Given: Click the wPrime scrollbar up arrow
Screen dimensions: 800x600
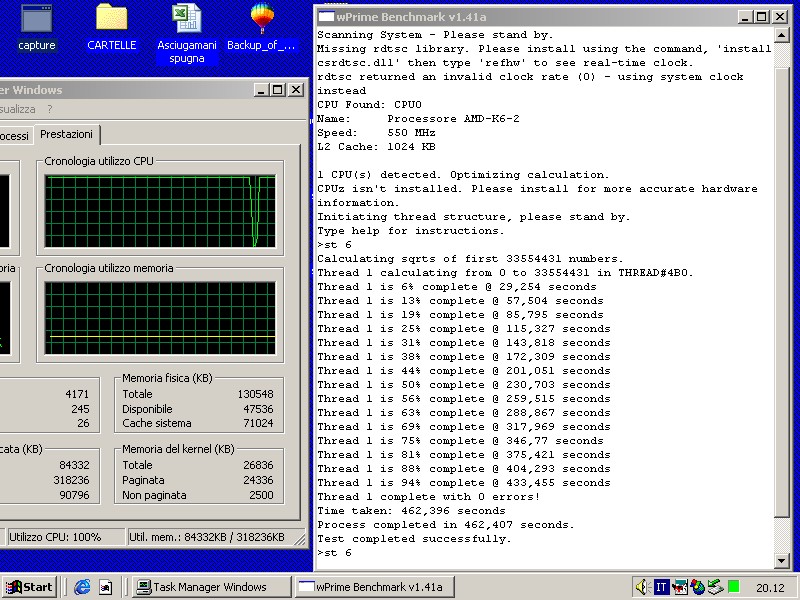Looking at the screenshot, I should [x=781, y=35].
